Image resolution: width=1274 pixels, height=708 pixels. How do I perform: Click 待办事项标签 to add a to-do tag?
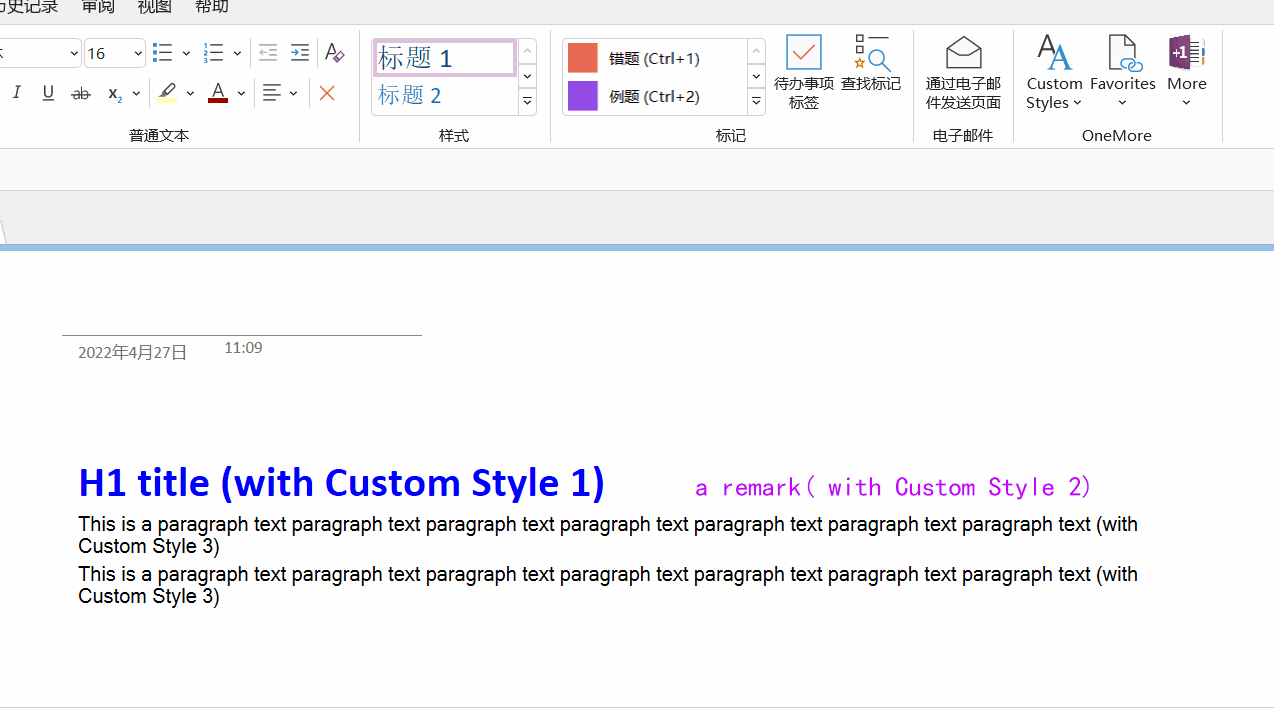pyautogui.click(x=803, y=70)
